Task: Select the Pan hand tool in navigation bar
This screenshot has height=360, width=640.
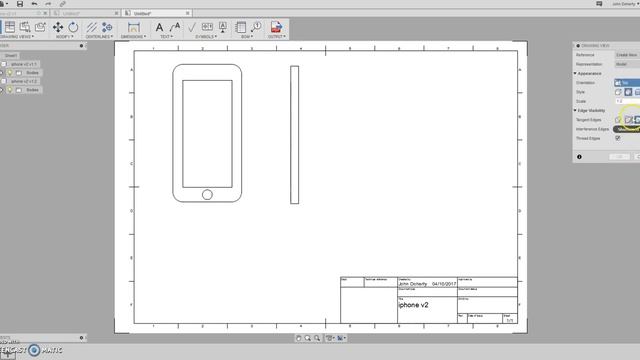Action: click(299, 338)
